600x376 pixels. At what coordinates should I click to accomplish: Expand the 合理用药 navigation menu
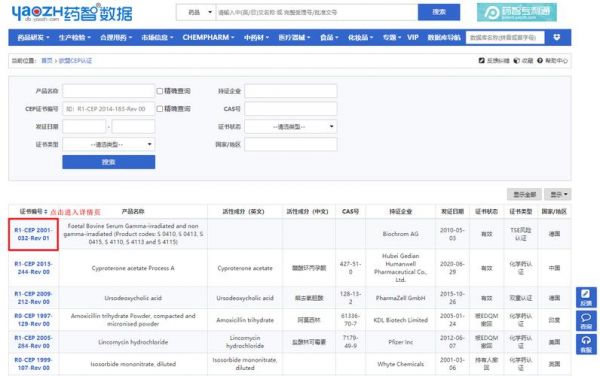coord(116,37)
